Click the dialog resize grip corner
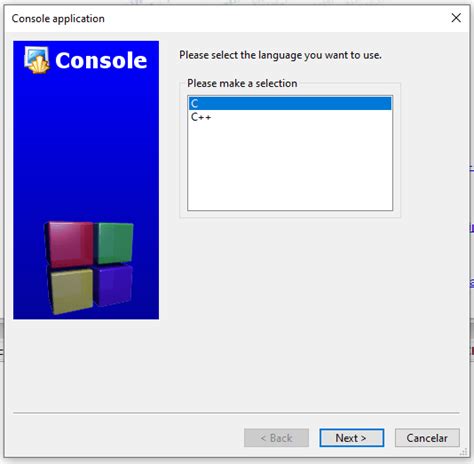 [x=464, y=452]
